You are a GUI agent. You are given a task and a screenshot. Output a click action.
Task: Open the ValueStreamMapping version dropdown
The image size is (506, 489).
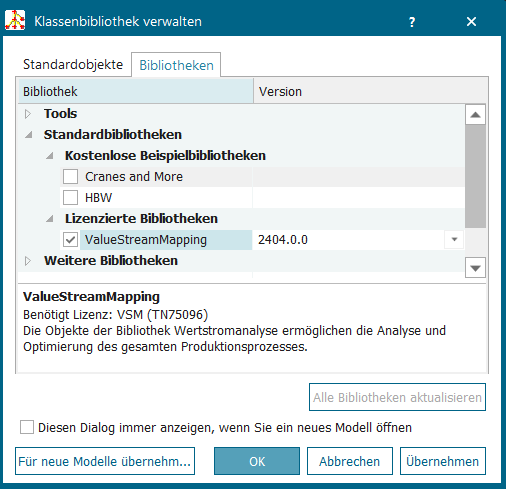454,239
